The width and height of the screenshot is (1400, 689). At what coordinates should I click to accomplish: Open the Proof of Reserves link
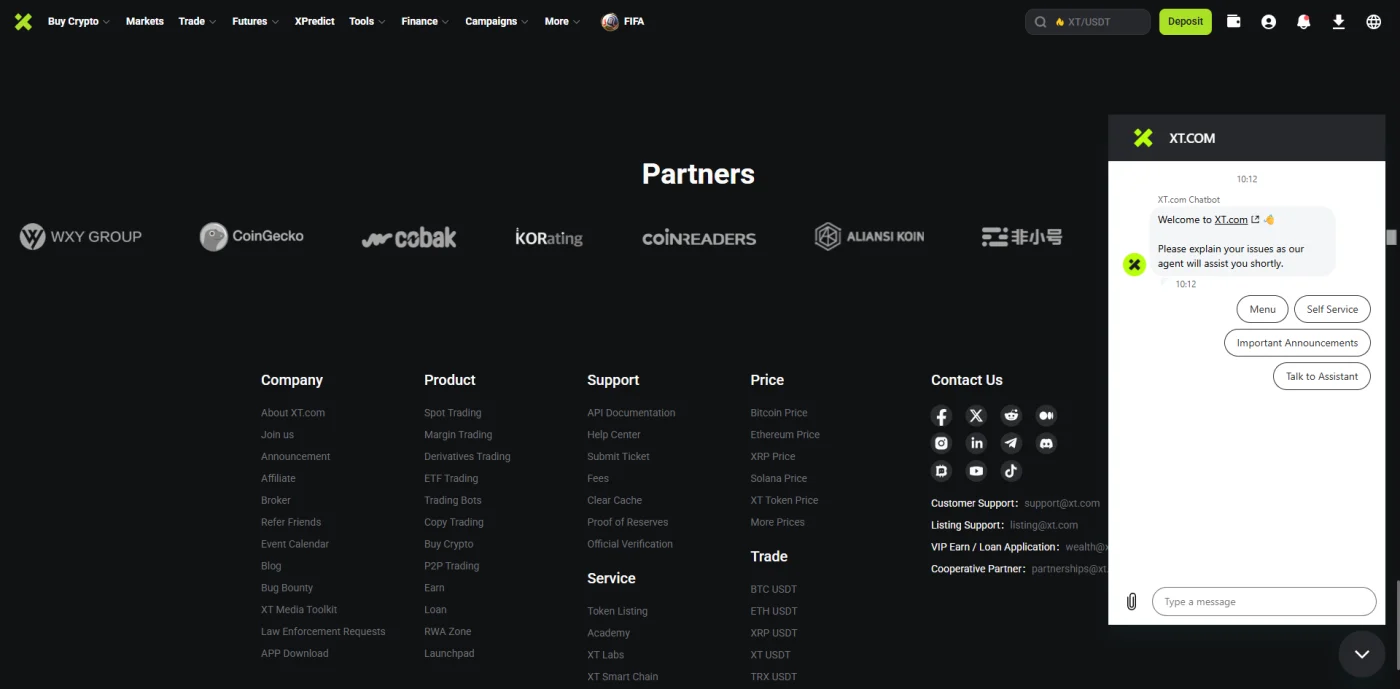pyautogui.click(x=628, y=522)
